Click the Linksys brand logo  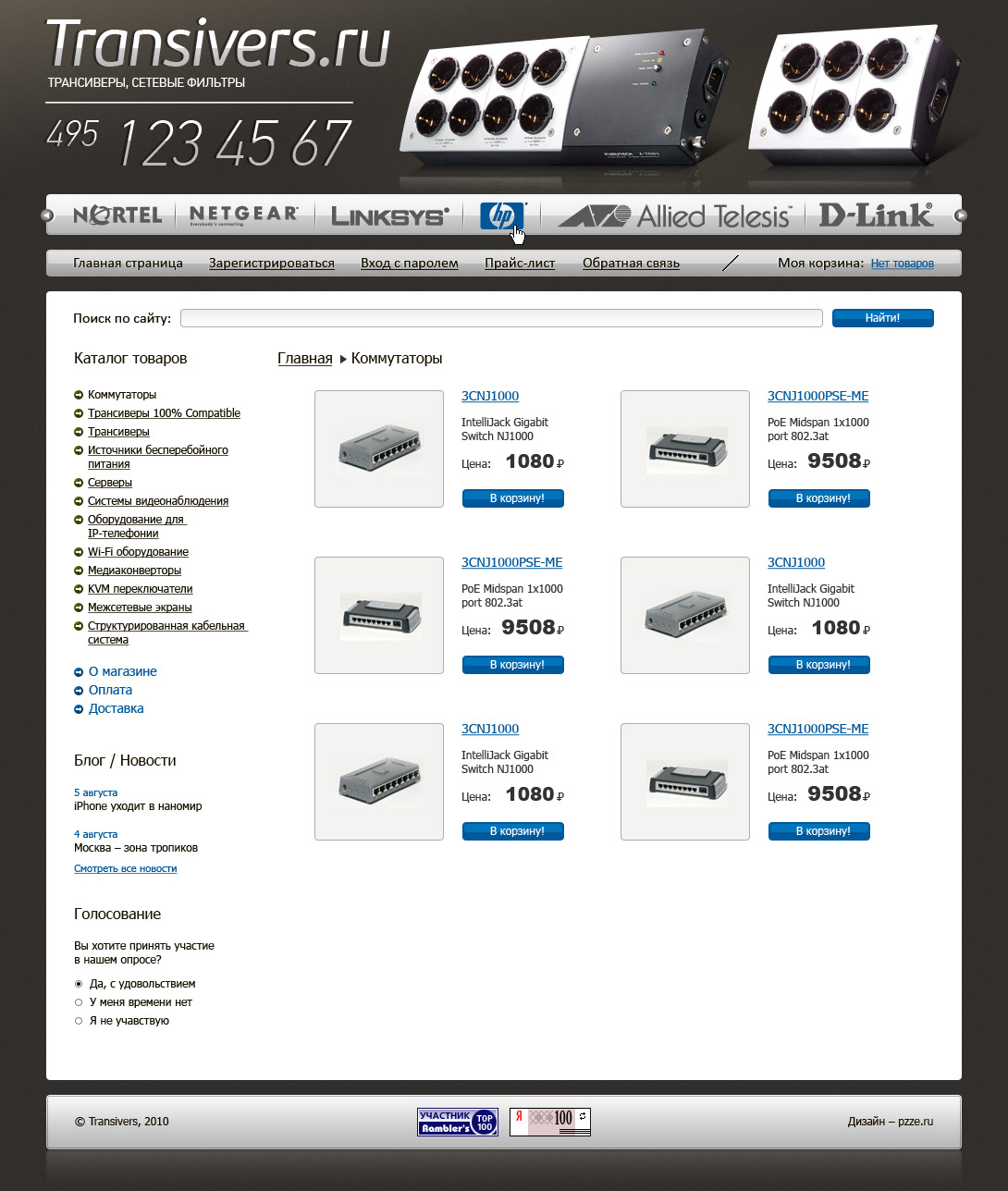[x=389, y=216]
